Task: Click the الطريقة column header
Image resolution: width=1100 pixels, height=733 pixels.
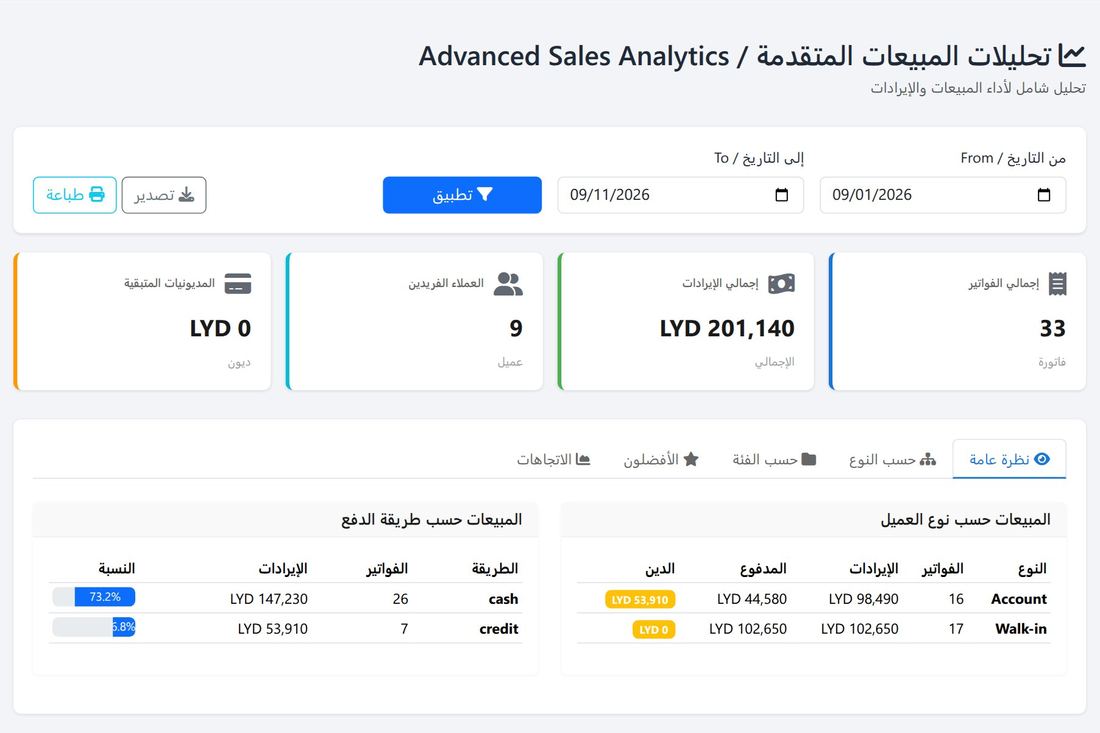Action: [495, 568]
